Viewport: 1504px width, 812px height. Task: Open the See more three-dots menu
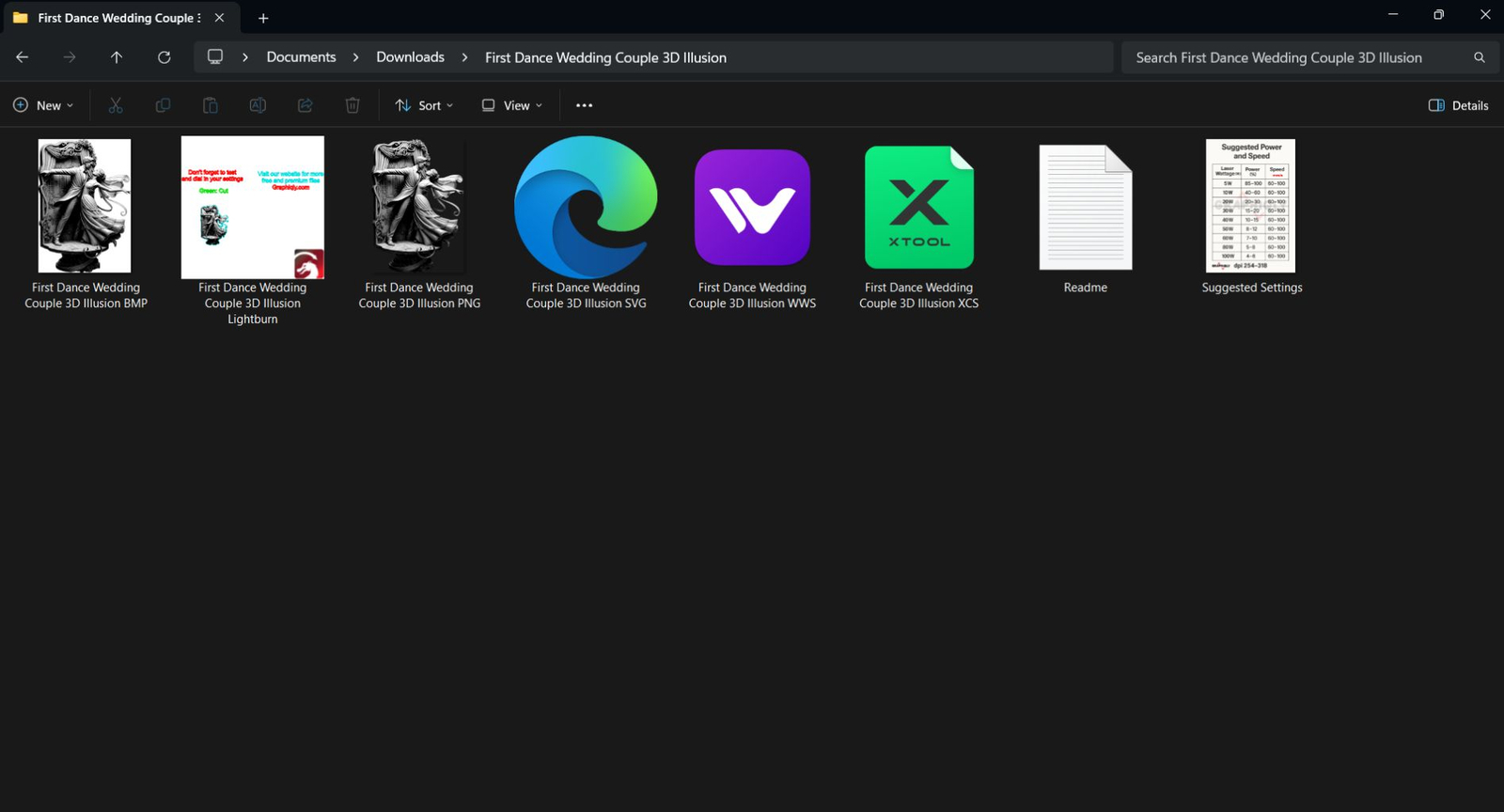(x=584, y=105)
